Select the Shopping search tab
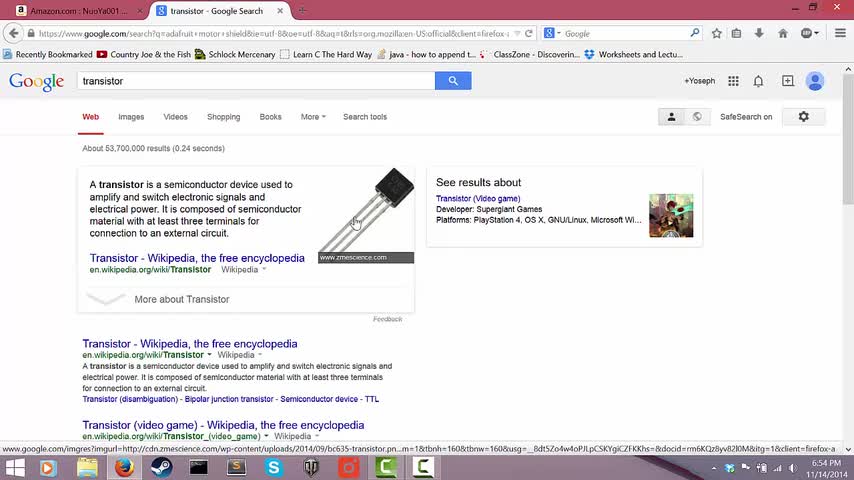Image resolution: width=854 pixels, height=480 pixels. 223,117
